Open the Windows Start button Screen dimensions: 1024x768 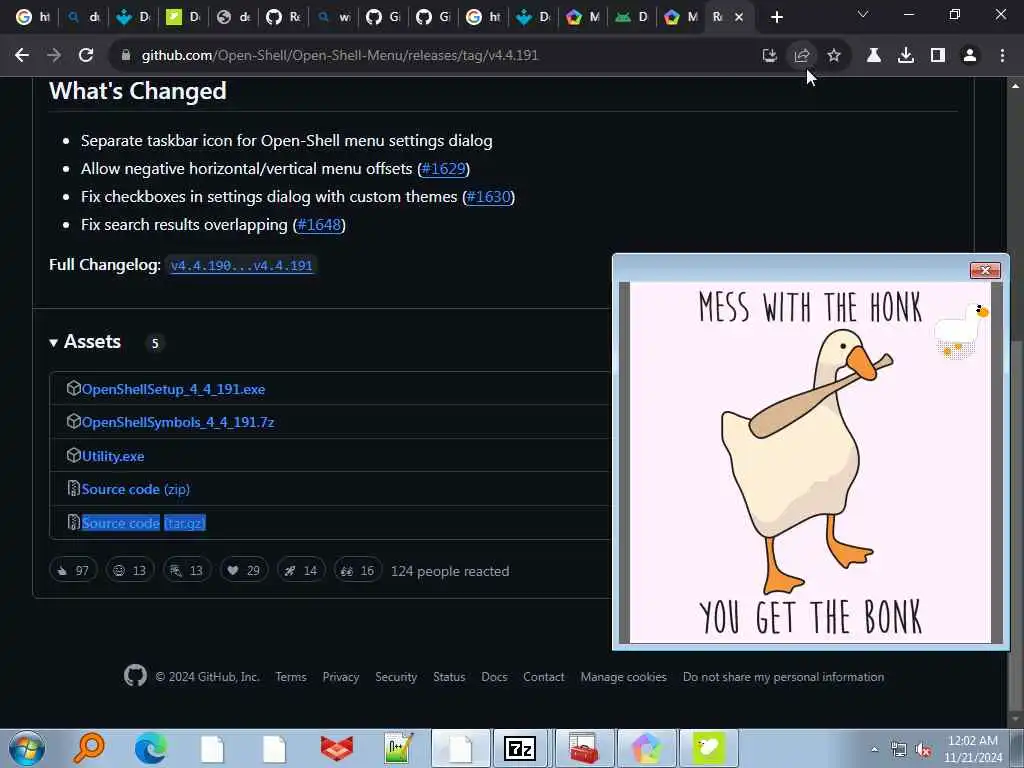tap(27, 748)
